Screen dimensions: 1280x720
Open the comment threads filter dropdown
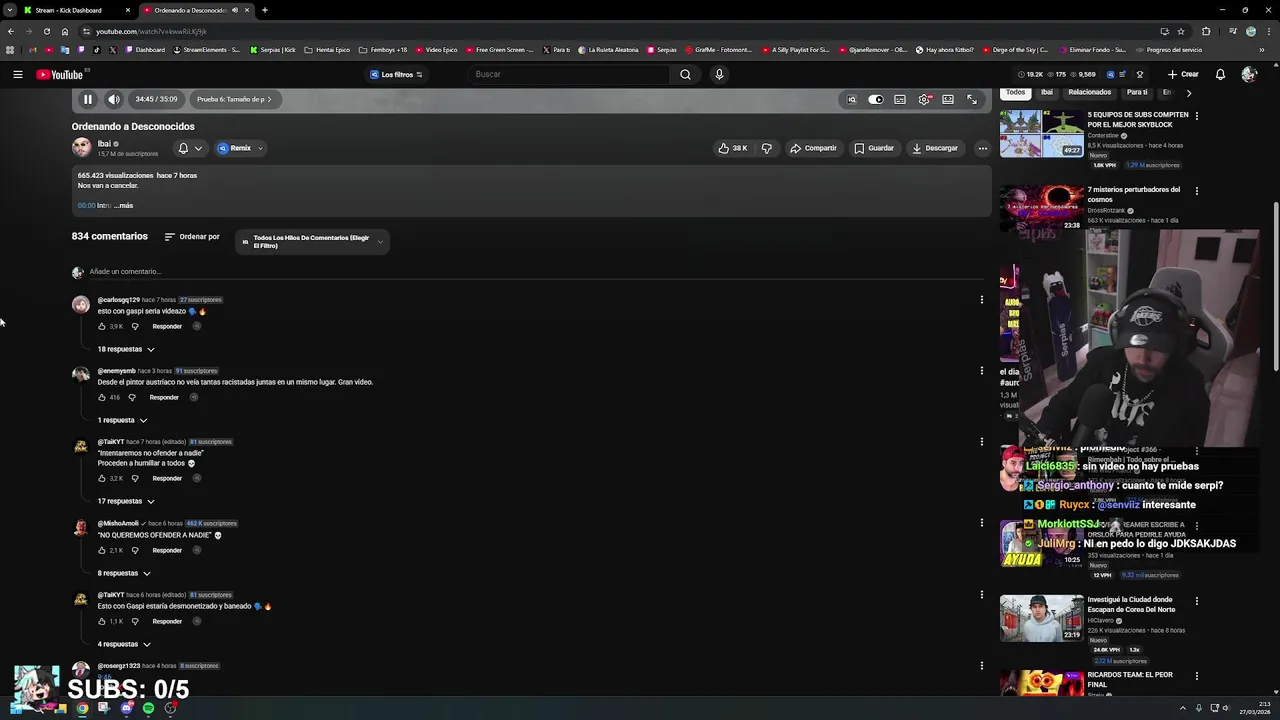(x=312, y=242)
